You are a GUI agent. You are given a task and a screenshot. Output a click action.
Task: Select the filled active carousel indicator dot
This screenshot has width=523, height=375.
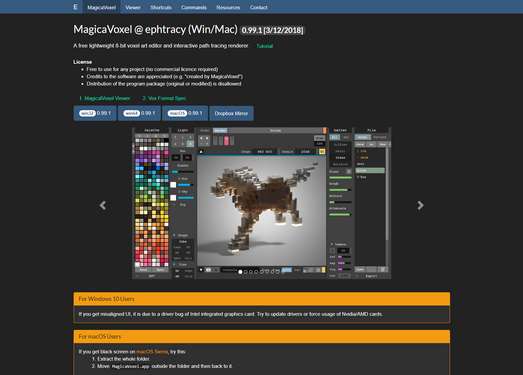click(x=240, y=272)
